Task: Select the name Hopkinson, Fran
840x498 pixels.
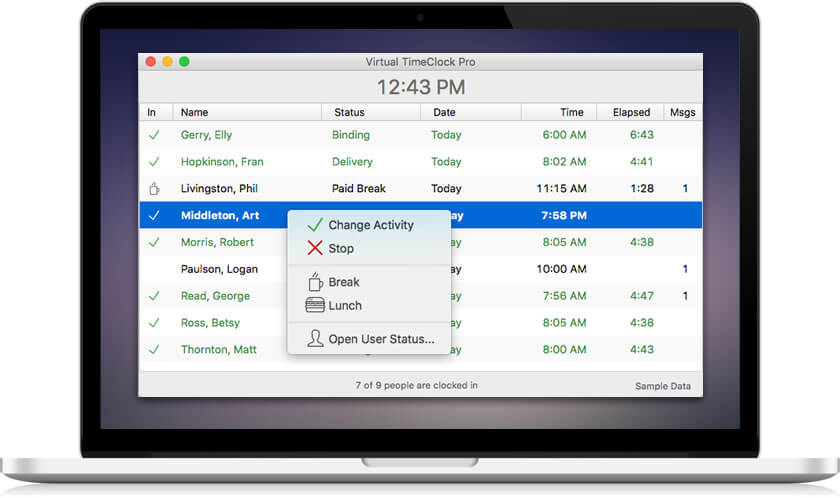Action: 222,162
